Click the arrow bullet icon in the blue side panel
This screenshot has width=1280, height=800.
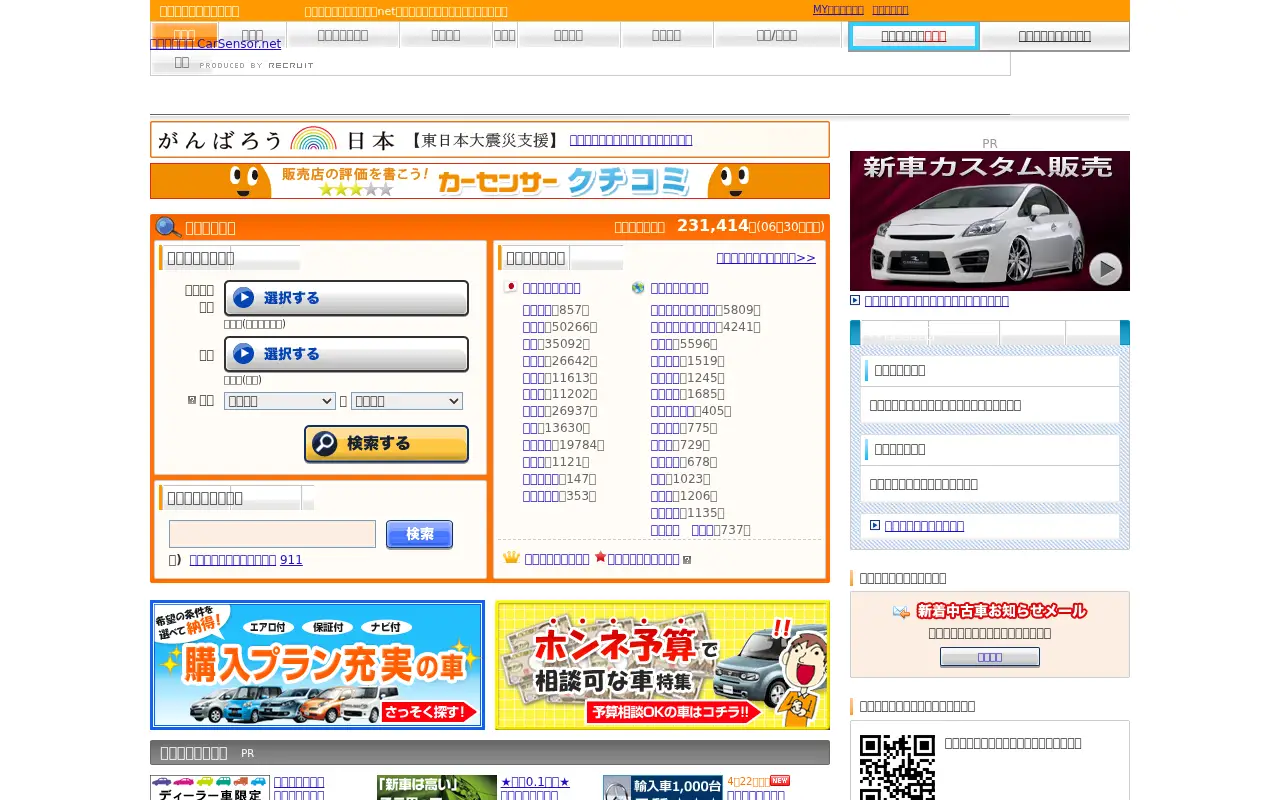875,526
